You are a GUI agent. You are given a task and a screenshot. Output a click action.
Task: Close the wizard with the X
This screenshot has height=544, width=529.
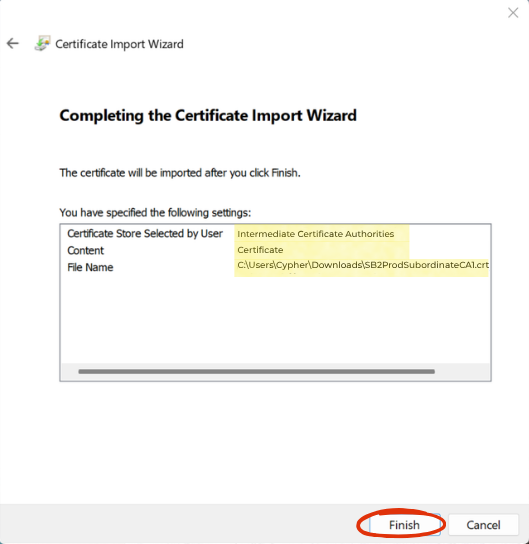[513, 13]
